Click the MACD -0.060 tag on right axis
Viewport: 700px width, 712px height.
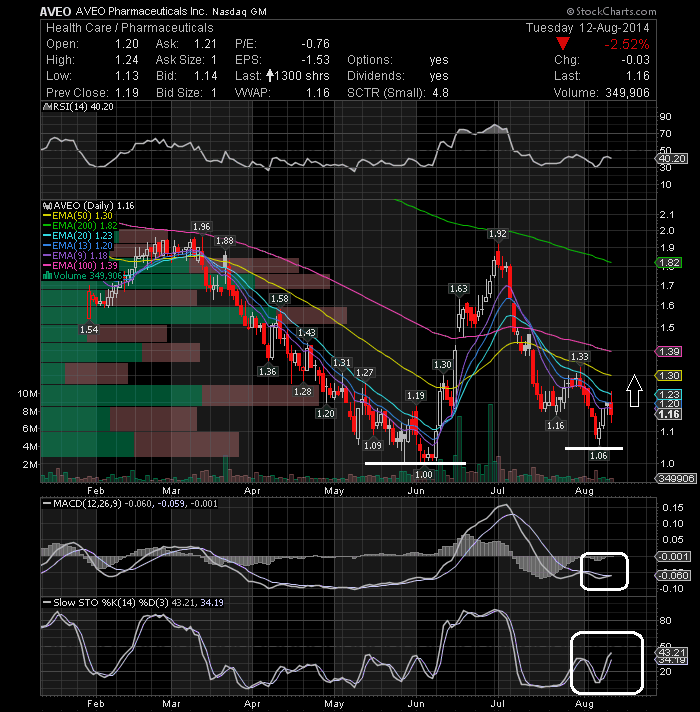click(675, 575)
